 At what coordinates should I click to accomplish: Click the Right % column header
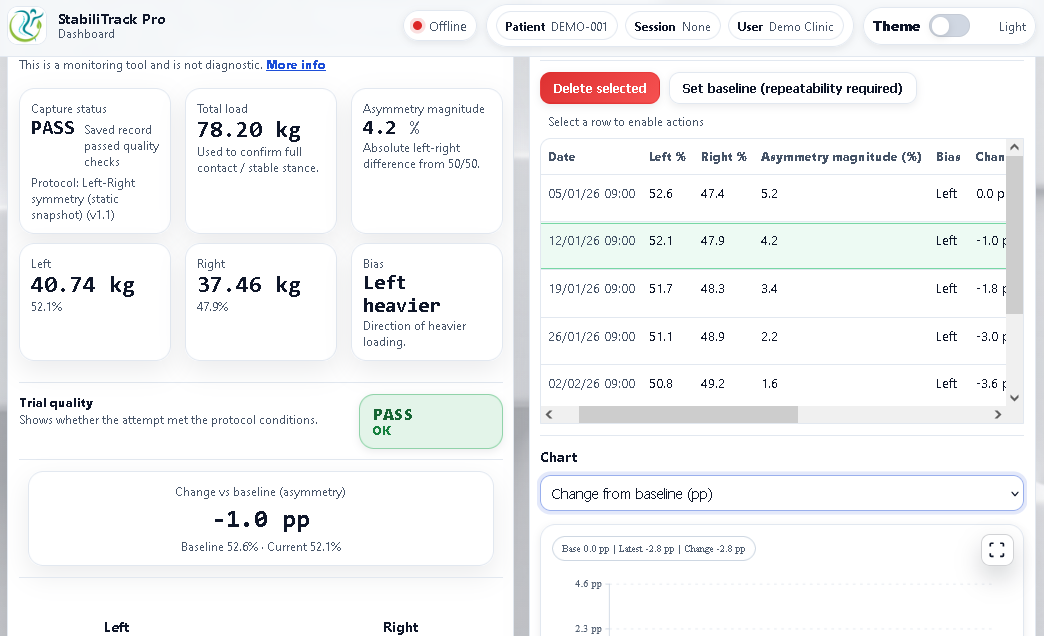[x=724, y=157]
